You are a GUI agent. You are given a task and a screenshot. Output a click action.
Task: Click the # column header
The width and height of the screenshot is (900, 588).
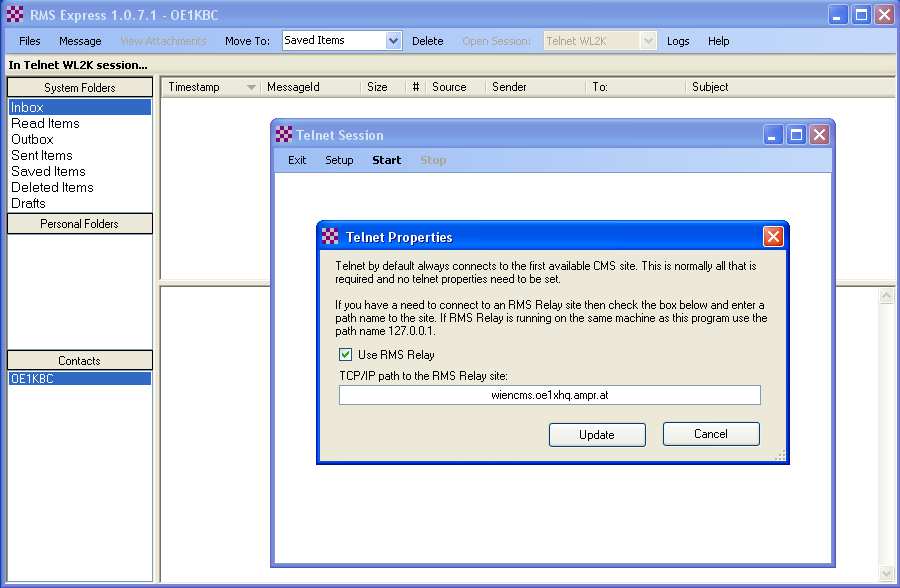click(x=416, y=87)
